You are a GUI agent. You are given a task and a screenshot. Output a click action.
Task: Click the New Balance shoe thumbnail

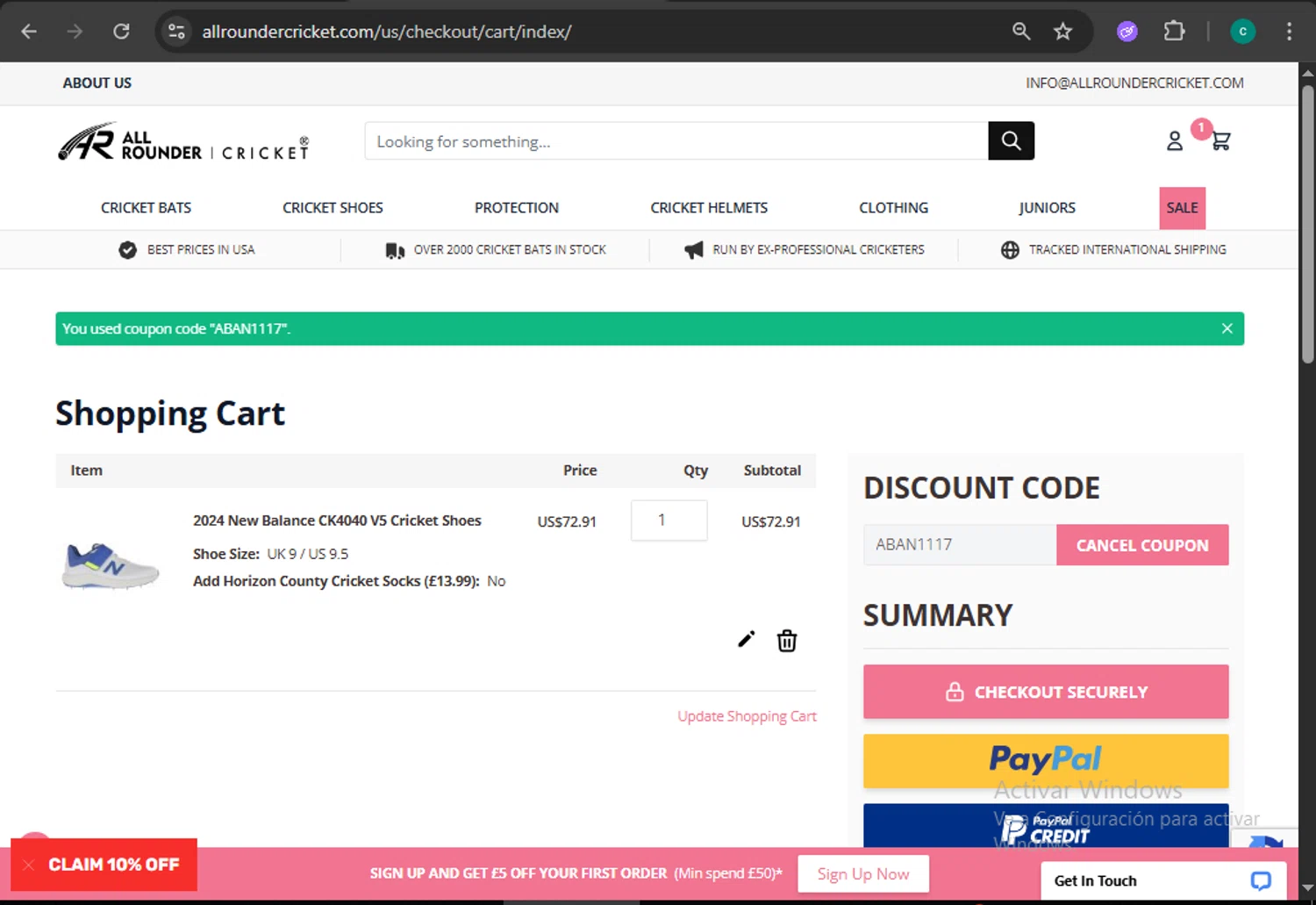click(x=111, y=565)
